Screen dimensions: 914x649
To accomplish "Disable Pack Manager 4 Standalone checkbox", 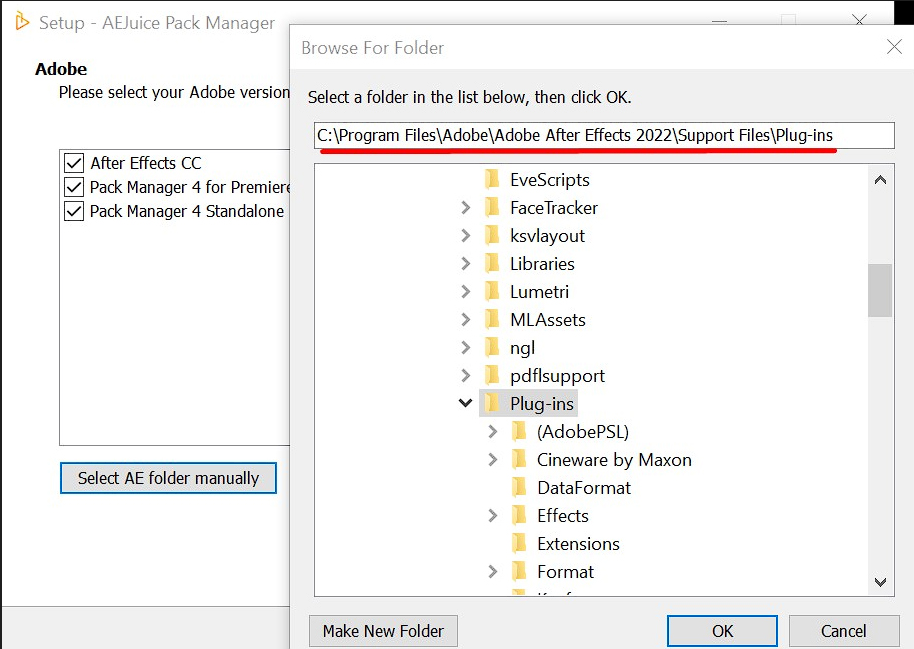I will click(x=73, y=211).
